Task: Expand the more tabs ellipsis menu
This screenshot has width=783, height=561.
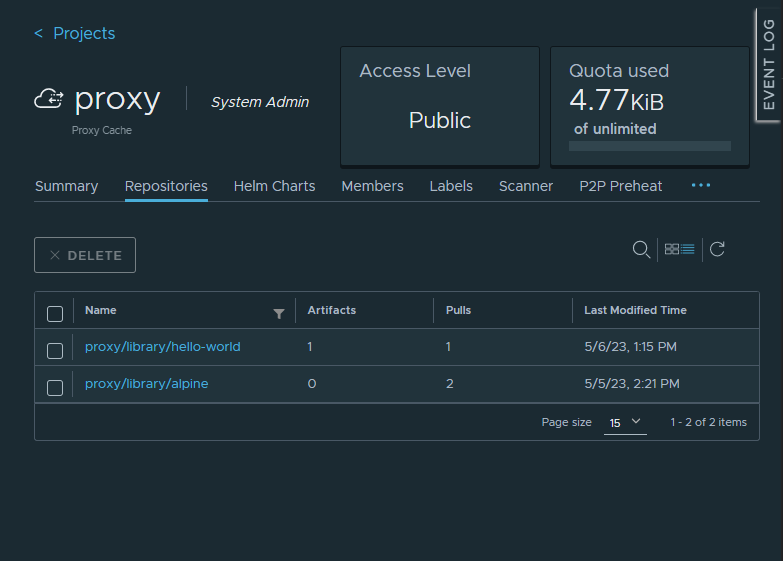Action: pyautogui.click(x=700, y=186)
